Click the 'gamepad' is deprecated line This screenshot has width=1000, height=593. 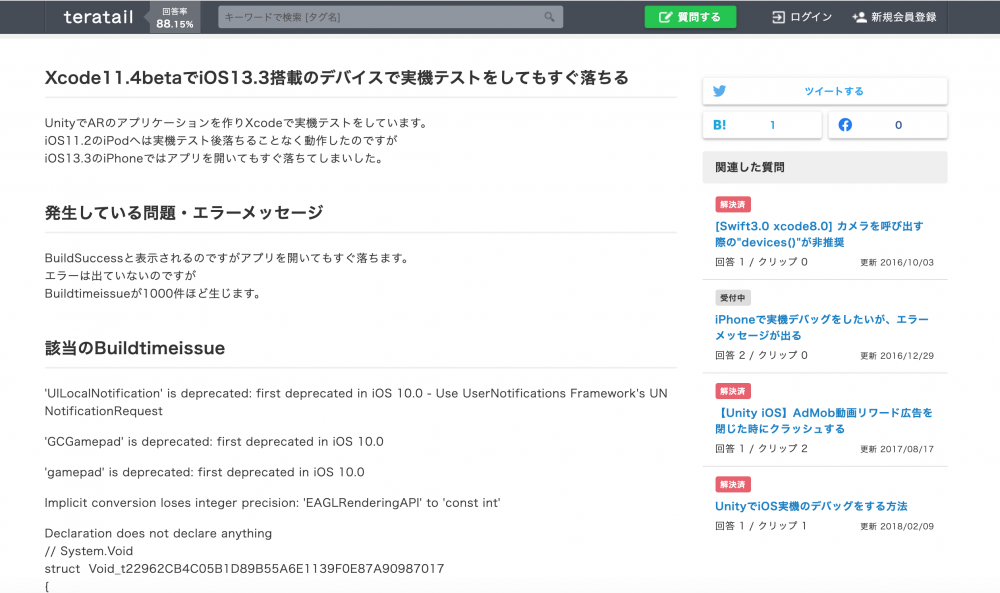[x=204, y=472]
